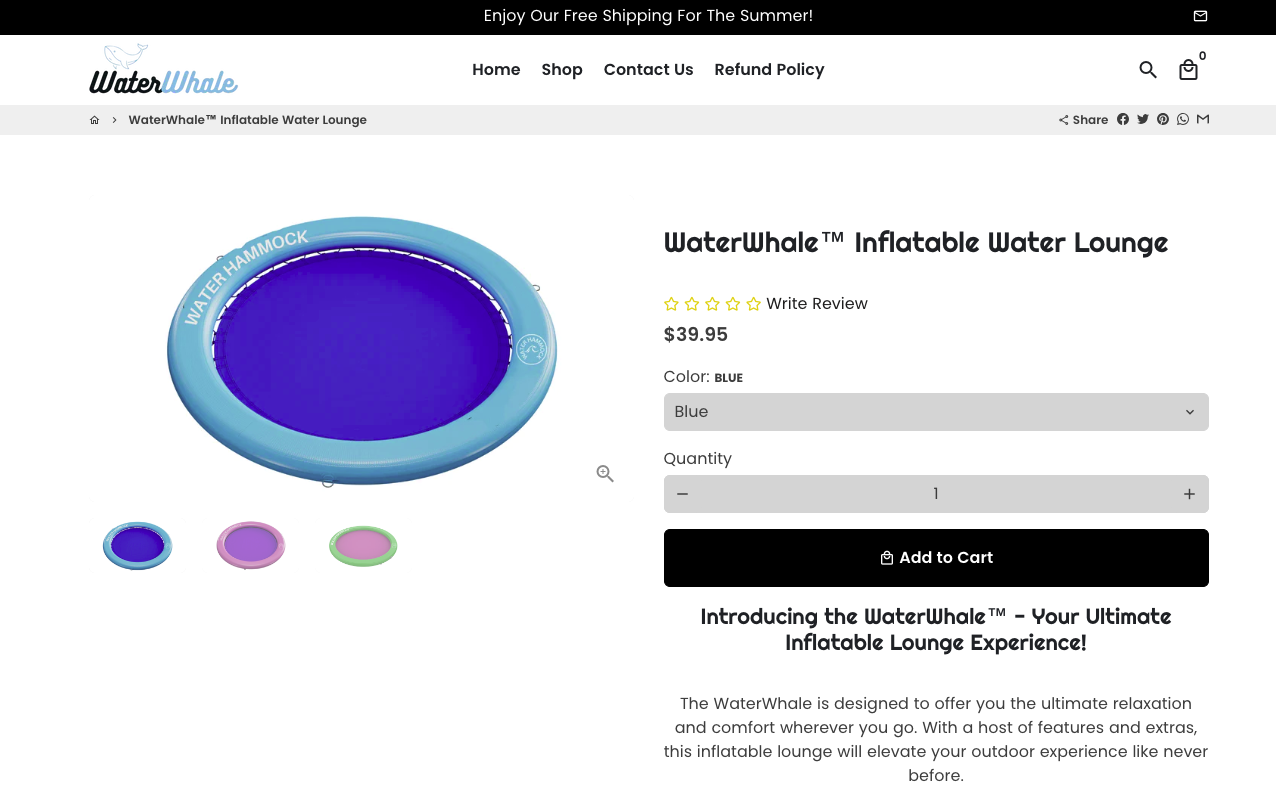The width and height of the screenshot is (1276, 797).
Task: Click the Write Review link
Action: 816,304
